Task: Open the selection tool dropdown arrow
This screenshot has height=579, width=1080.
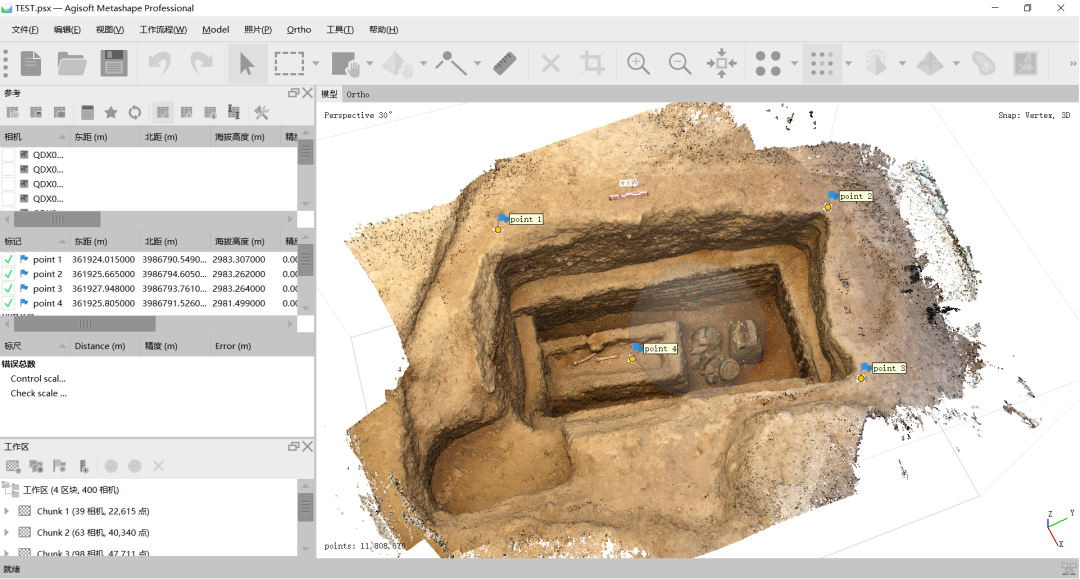Action: tap(315, 63)
